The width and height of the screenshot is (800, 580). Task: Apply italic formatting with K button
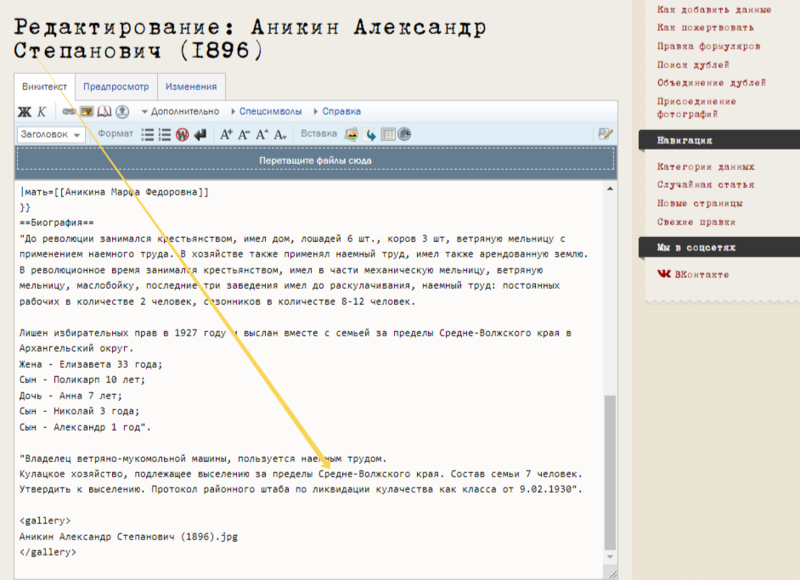(42, 111)
